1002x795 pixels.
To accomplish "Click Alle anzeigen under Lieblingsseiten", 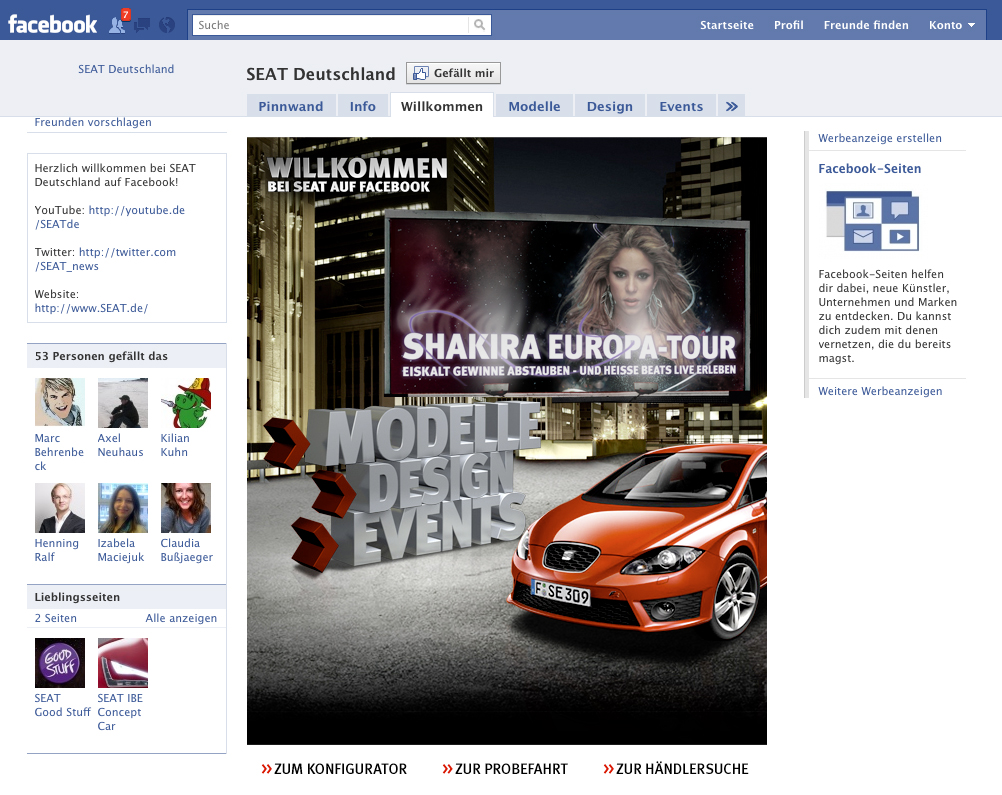I will [181, 618].
